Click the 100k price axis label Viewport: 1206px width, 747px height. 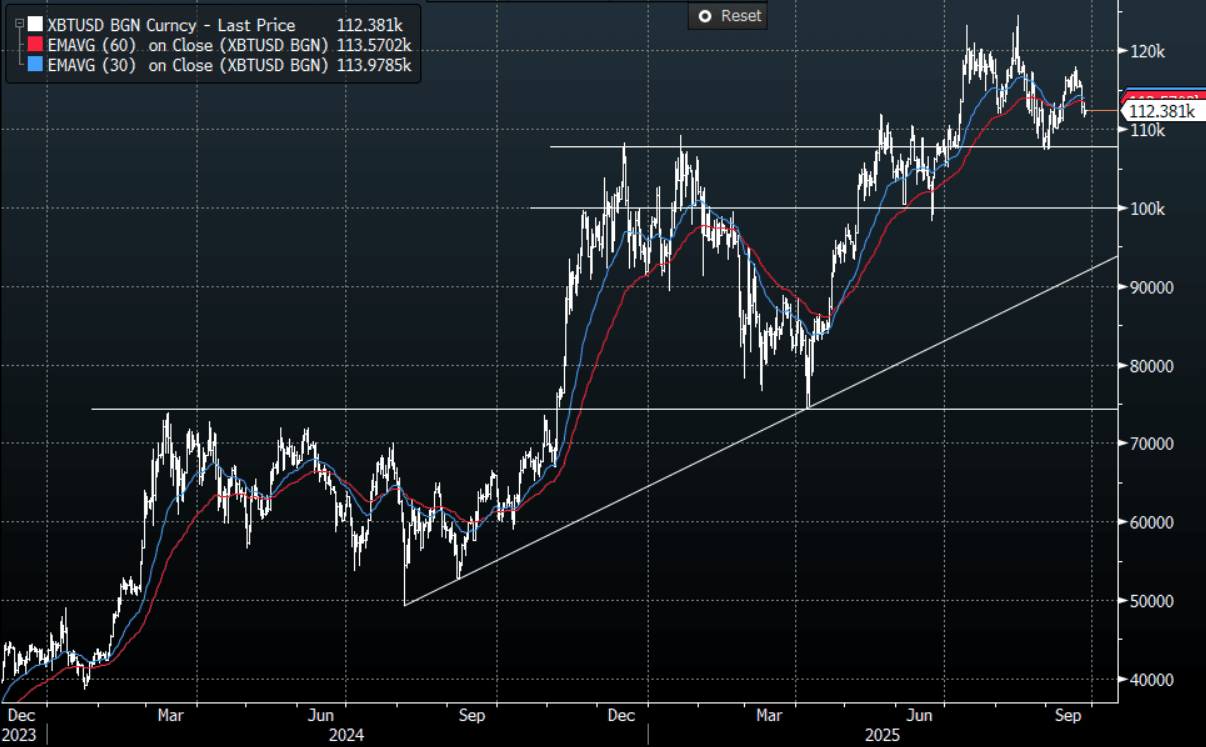point(1147,209)
